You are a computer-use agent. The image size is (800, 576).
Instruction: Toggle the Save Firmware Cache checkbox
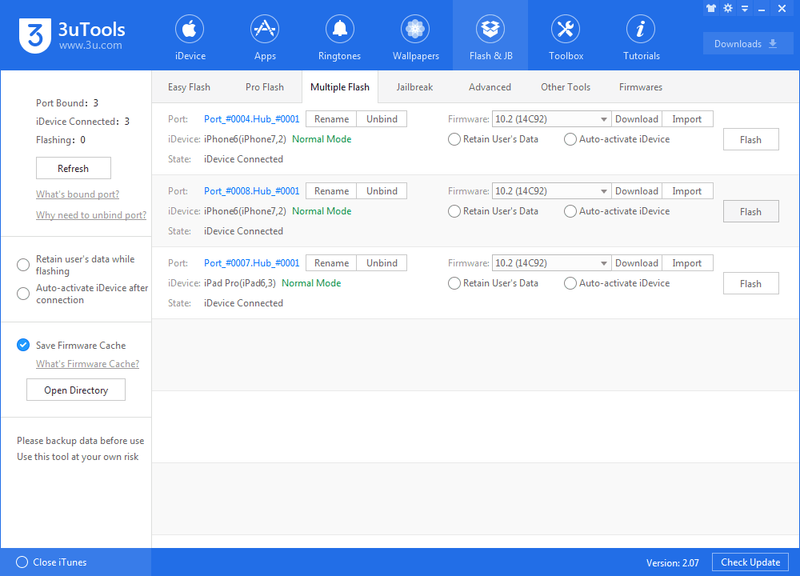pyautogui.click(x=23, y=345)
